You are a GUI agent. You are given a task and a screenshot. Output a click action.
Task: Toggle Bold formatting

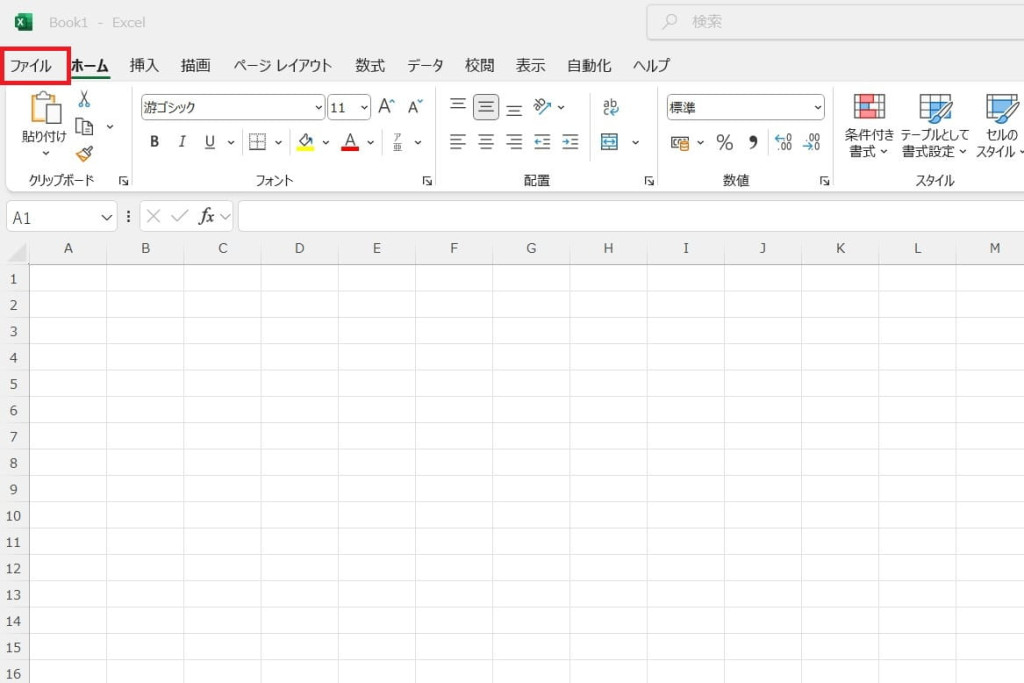click(x=154, y=142)
